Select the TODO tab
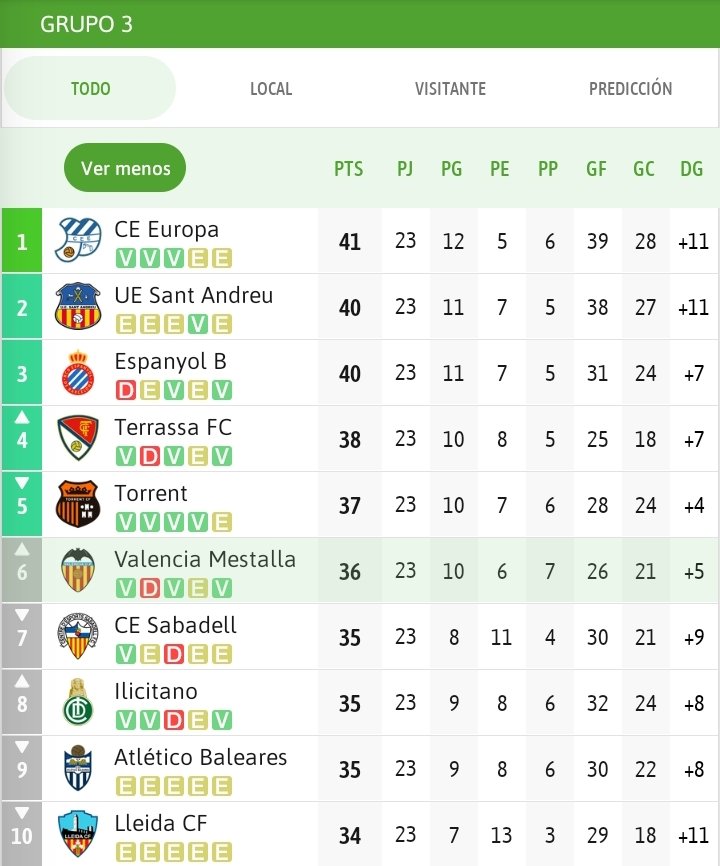Image resolution: width=720 pixels, height=866 pixels. (x=90, y=88)
